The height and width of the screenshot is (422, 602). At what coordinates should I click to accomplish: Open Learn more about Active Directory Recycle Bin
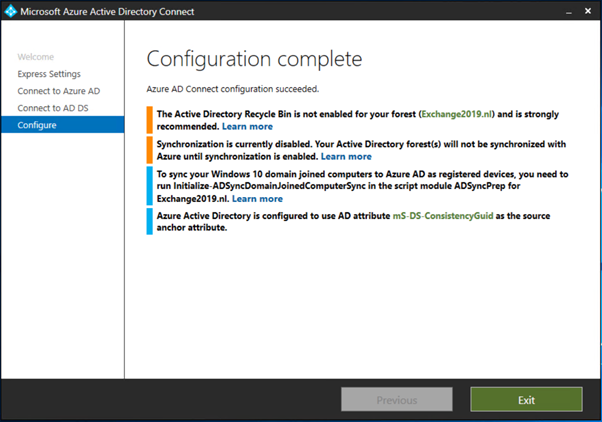[x=247, y=128]
